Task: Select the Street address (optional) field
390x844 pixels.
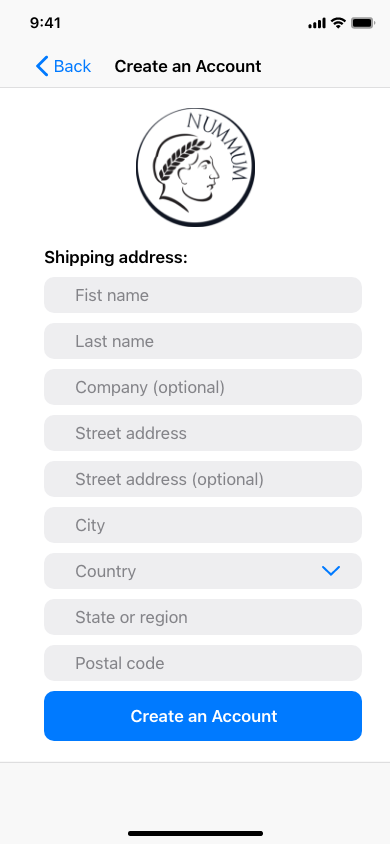Action: (x=203, y=479)
